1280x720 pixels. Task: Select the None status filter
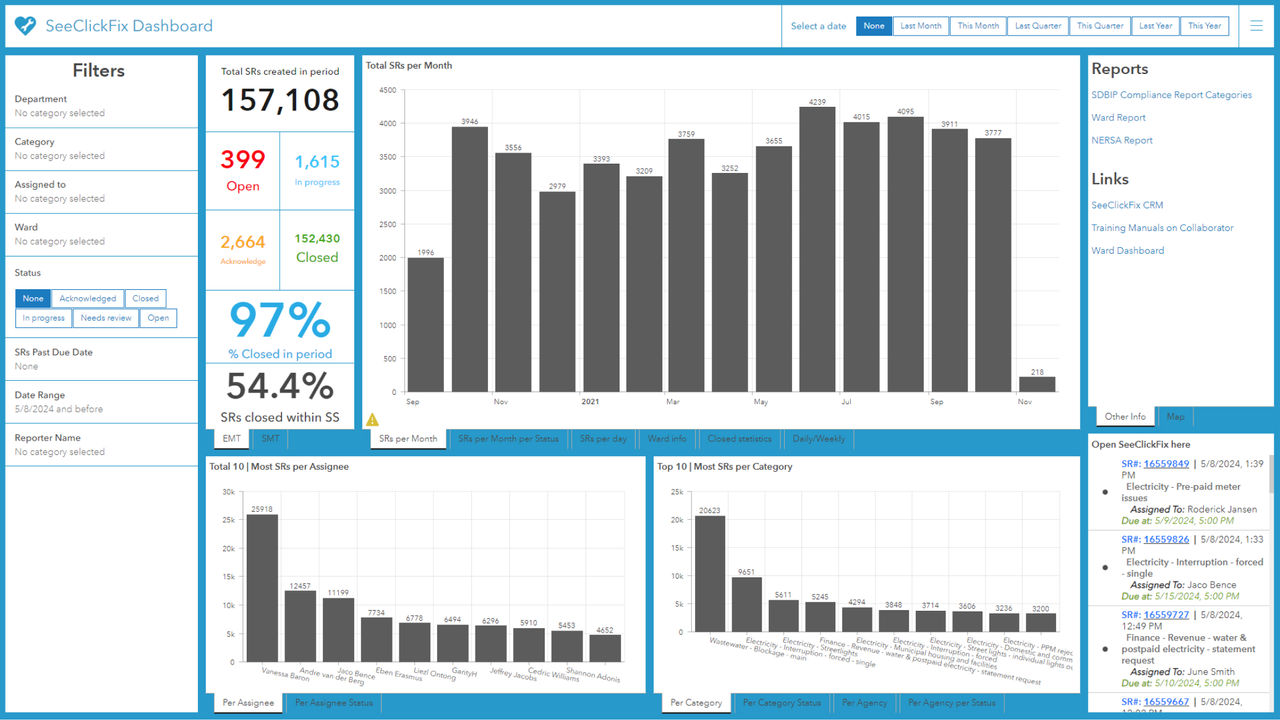33,298
